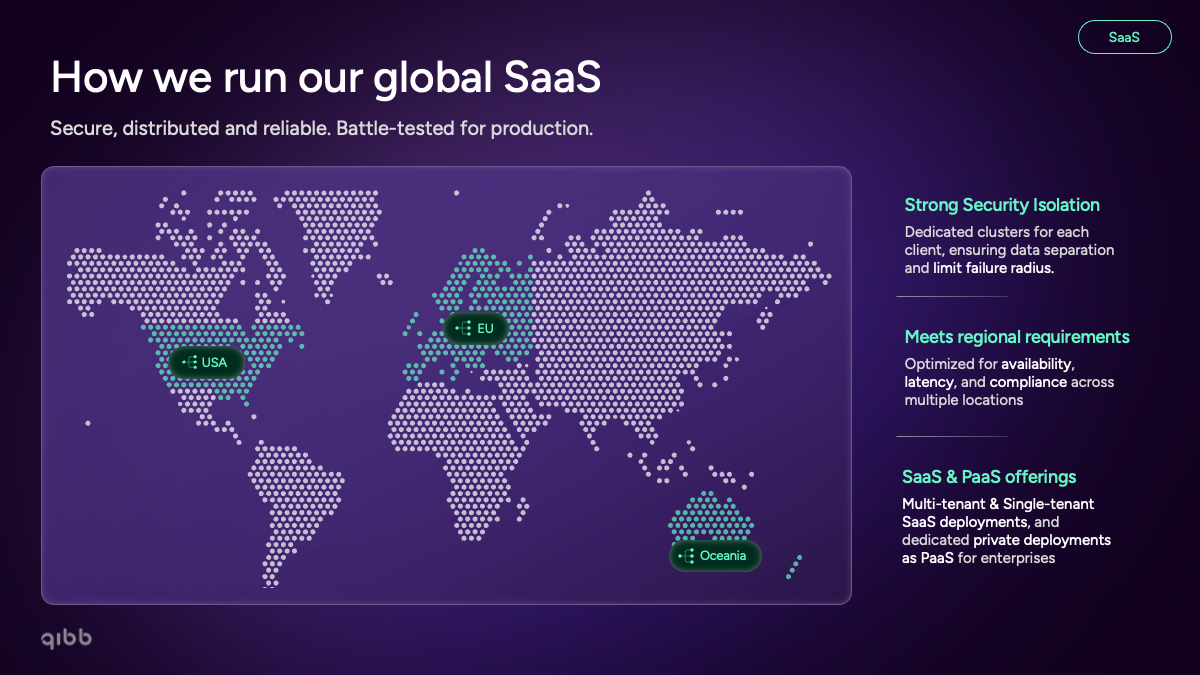Click the cluster icon in Oceania badge
This screenshot has width=1200, height=675.
coord(687,556)
